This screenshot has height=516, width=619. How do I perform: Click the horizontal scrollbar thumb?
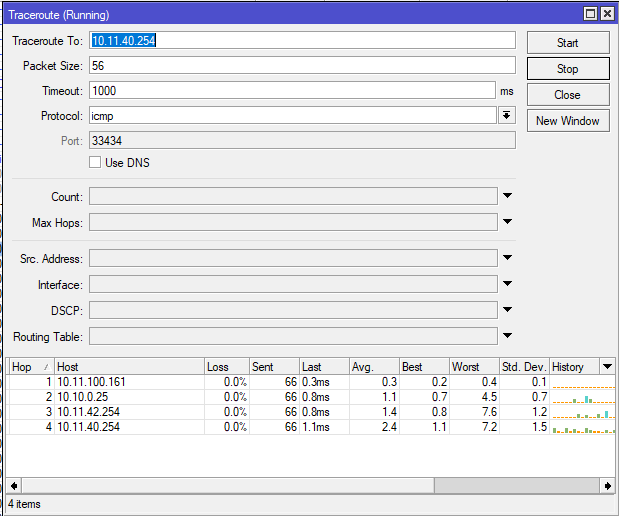click(x=228, y=486)
